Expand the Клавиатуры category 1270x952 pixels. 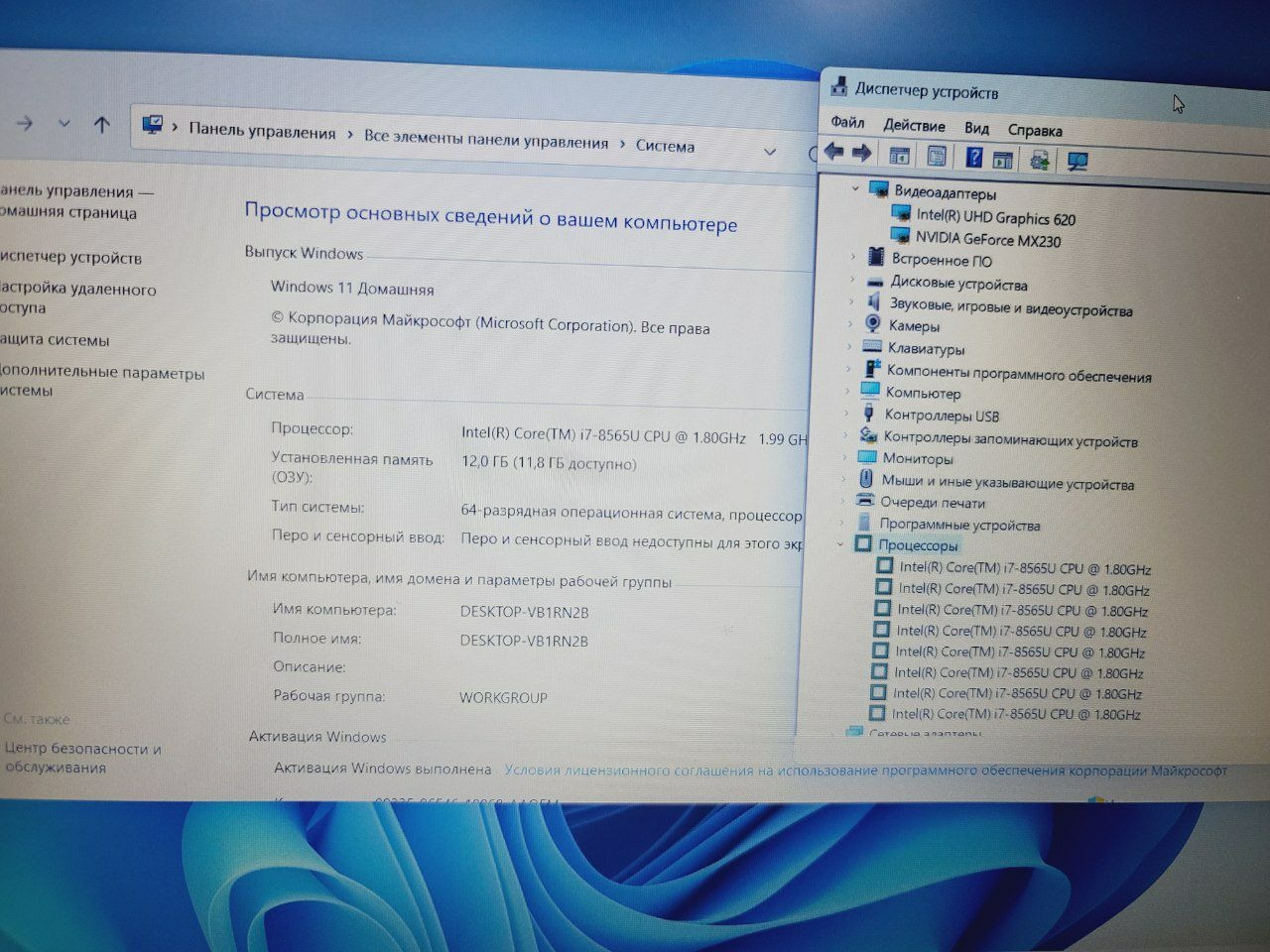pos(849,346)
